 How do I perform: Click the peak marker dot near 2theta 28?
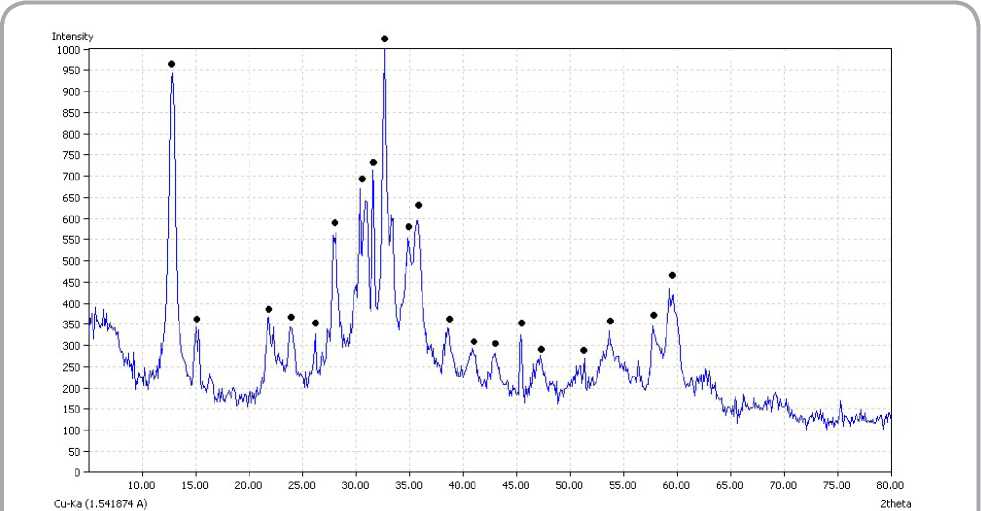point(335,223)
